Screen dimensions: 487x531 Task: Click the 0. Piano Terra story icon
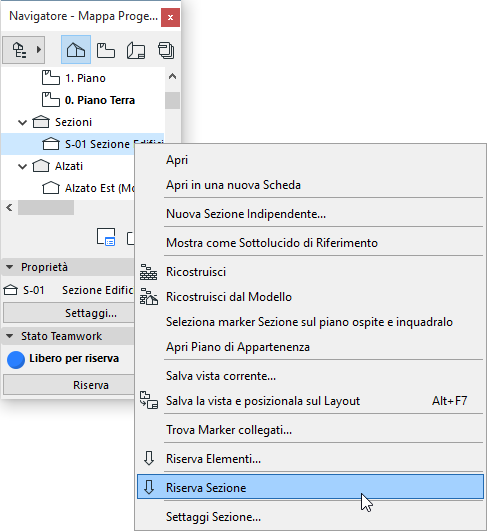[51, 100]
